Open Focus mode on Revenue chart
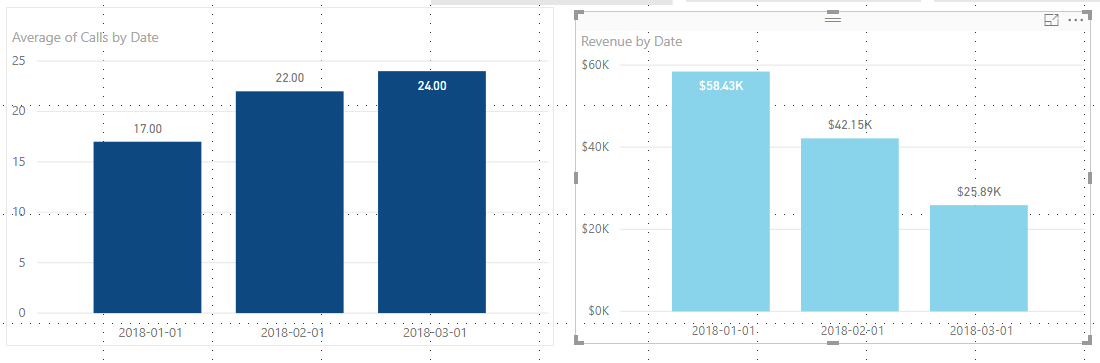This screenshot has width=1100, height=363. pos(1051,20)
